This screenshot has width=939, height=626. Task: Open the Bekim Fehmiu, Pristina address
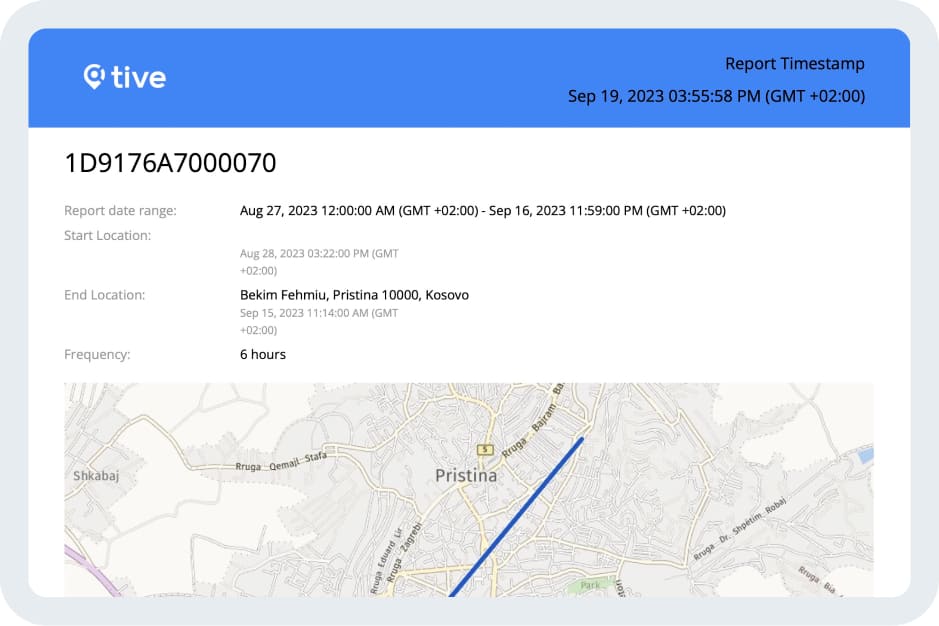354,295
